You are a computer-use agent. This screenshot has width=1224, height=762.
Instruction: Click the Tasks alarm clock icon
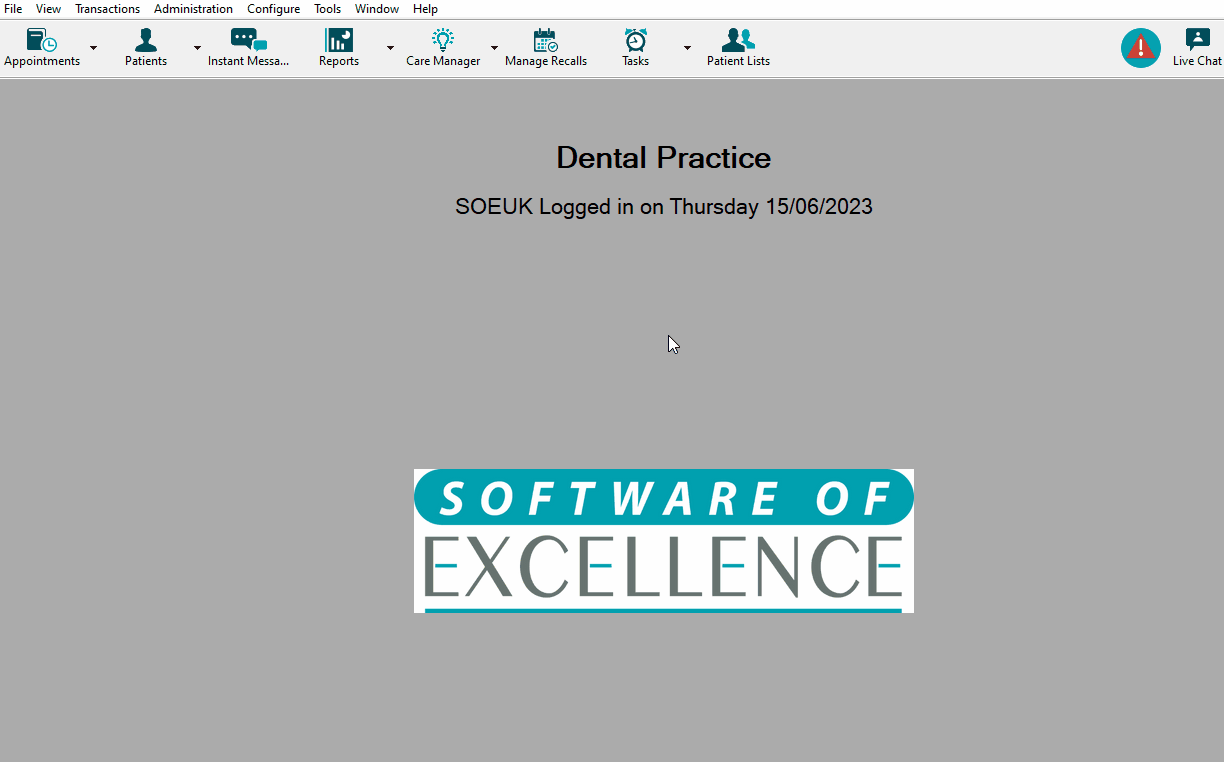click(635, 41)
